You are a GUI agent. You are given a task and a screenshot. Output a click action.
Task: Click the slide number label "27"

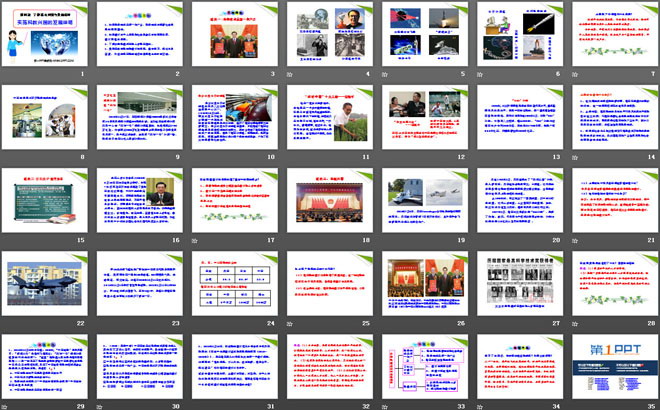pos(556,323)
